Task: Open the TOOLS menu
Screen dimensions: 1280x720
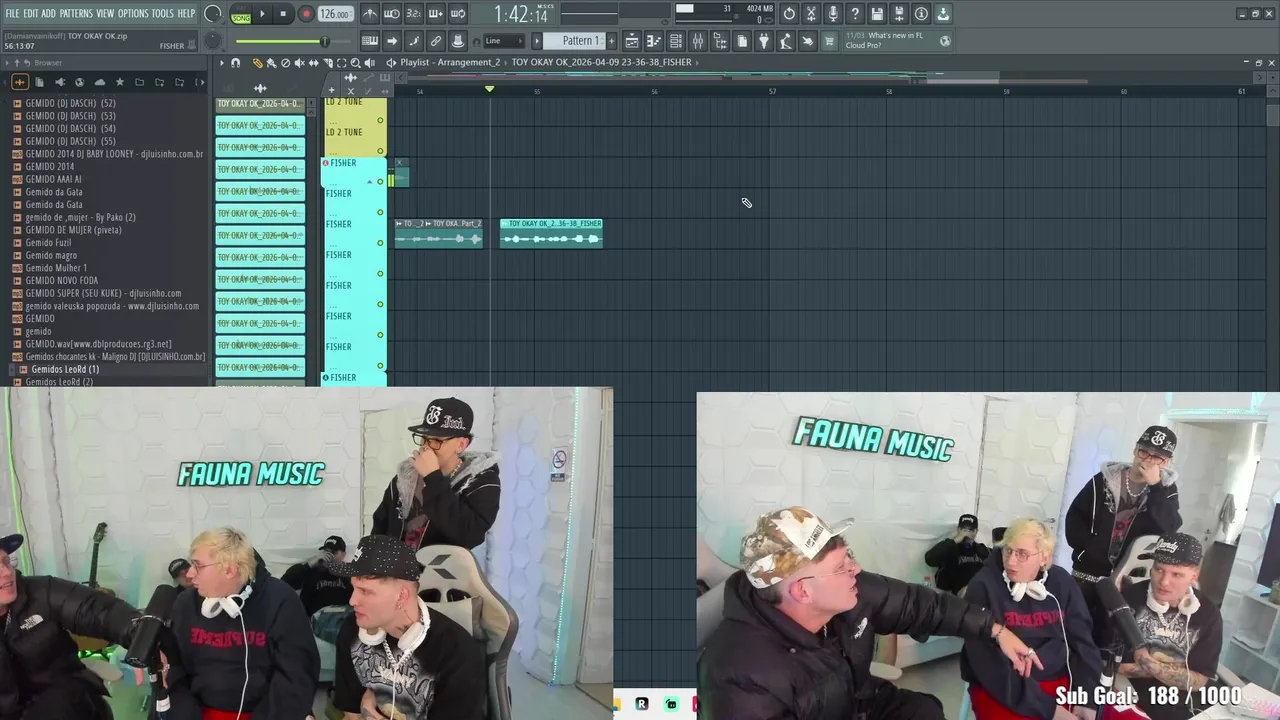Action: [163, 14]
